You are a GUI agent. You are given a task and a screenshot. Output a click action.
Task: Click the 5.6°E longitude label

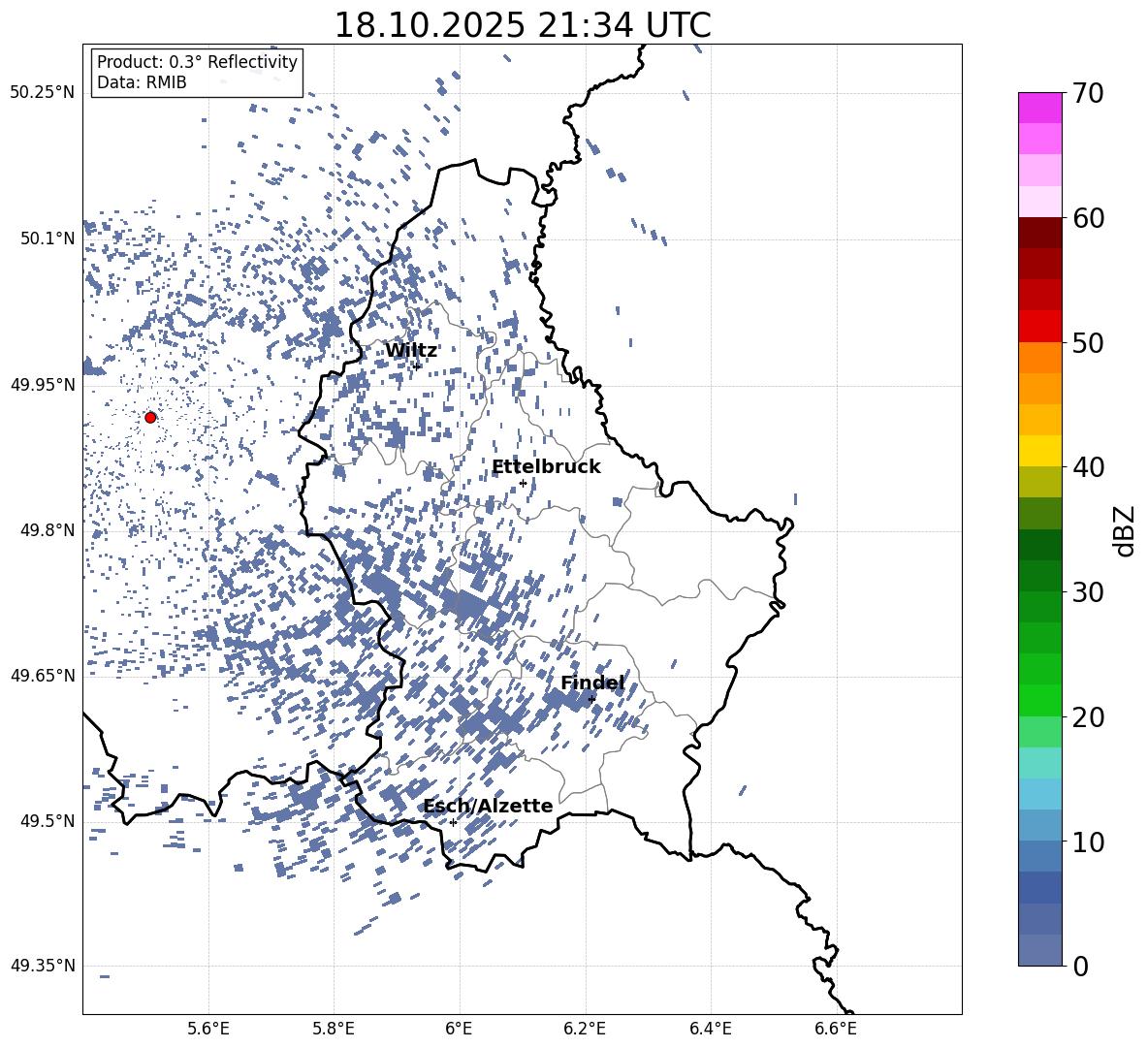click(208, 1029)
